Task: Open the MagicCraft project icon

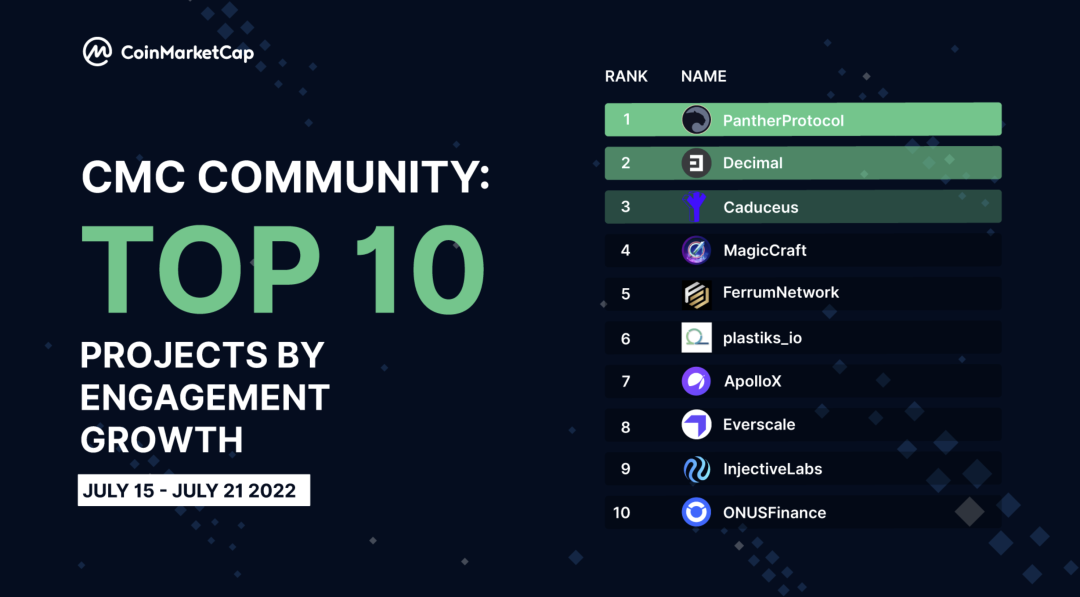Action: (x=696, y=250)
